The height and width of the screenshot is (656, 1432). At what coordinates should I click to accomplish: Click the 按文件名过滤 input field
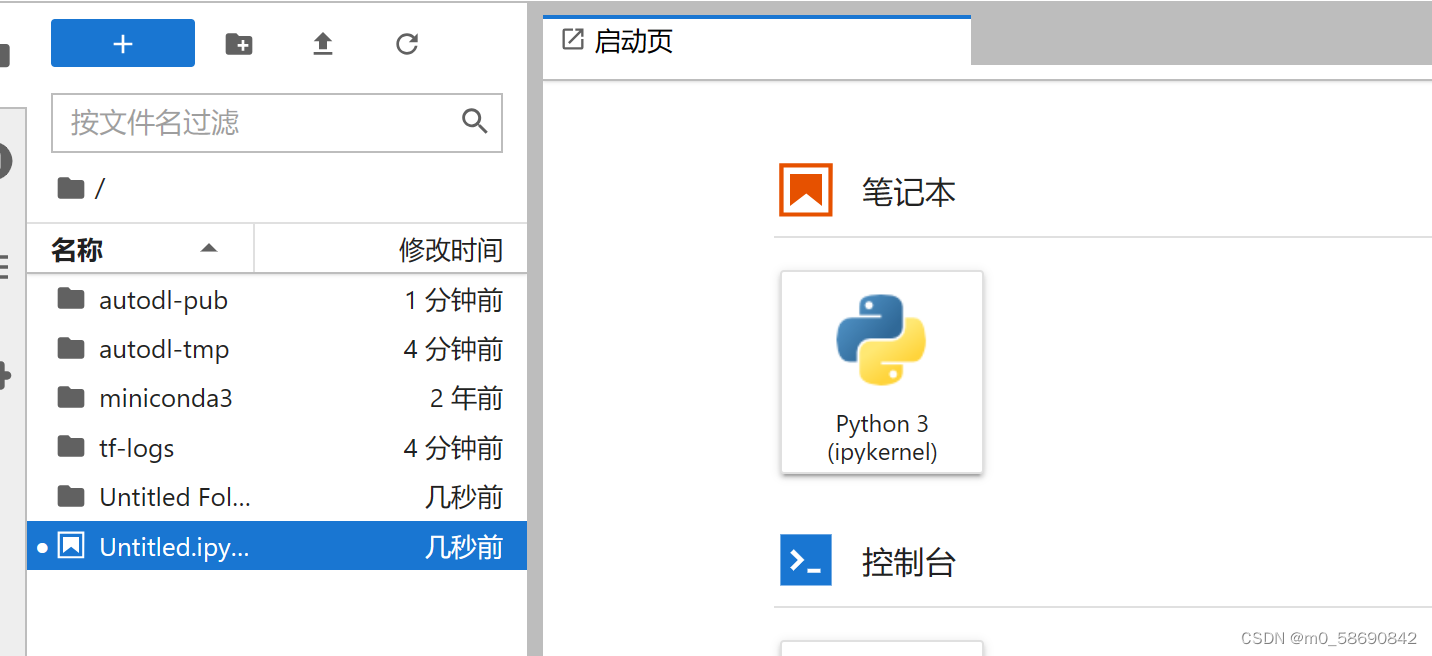pos(250,121)
